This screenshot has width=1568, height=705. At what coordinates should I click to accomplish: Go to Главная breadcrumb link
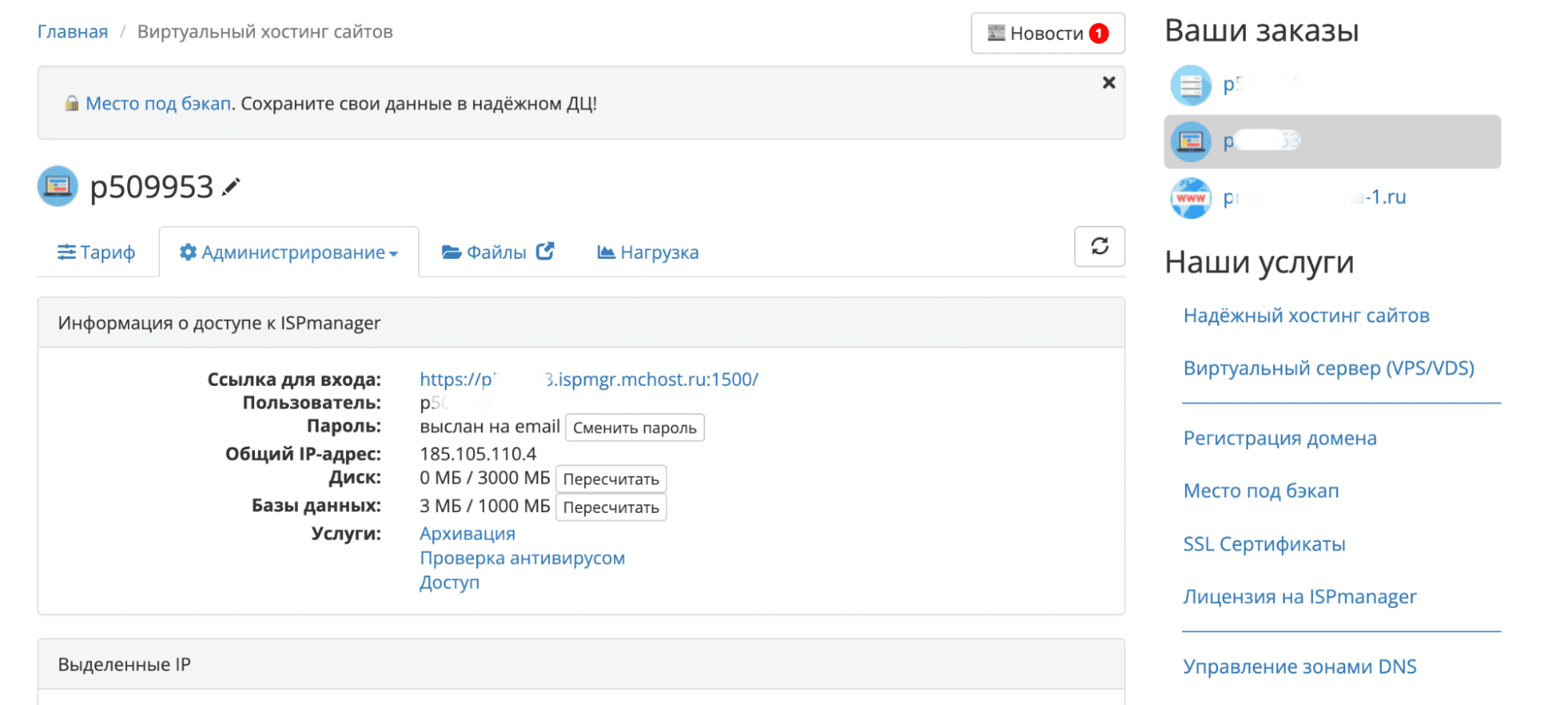[73, 31]
